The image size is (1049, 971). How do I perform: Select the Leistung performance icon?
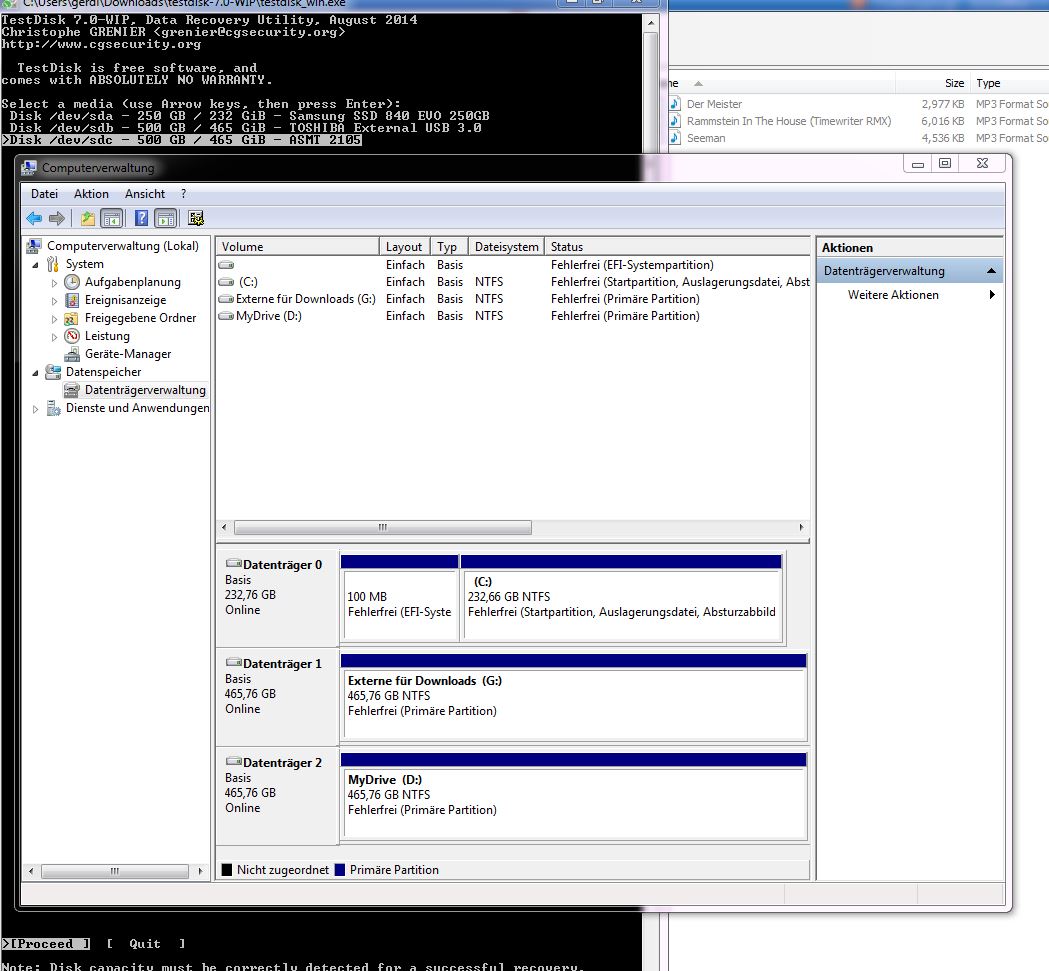tap(72, 336)
